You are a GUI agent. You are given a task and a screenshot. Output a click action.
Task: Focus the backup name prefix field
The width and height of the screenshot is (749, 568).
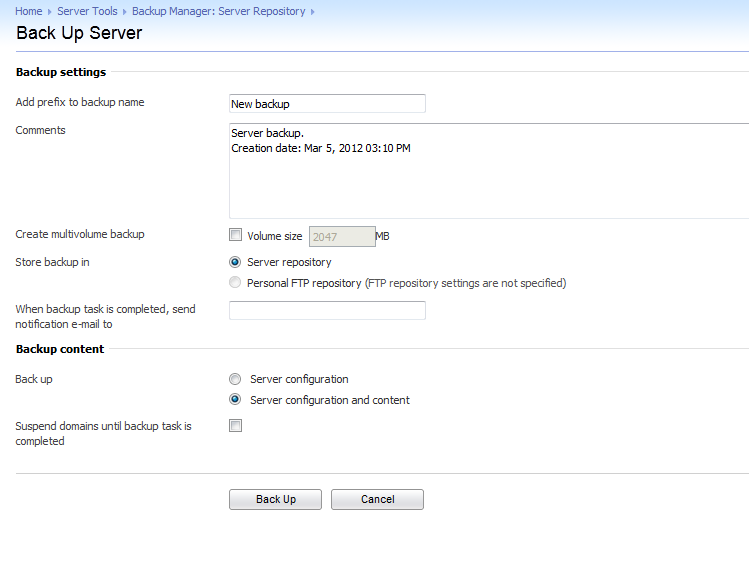[x=327, y=104]
